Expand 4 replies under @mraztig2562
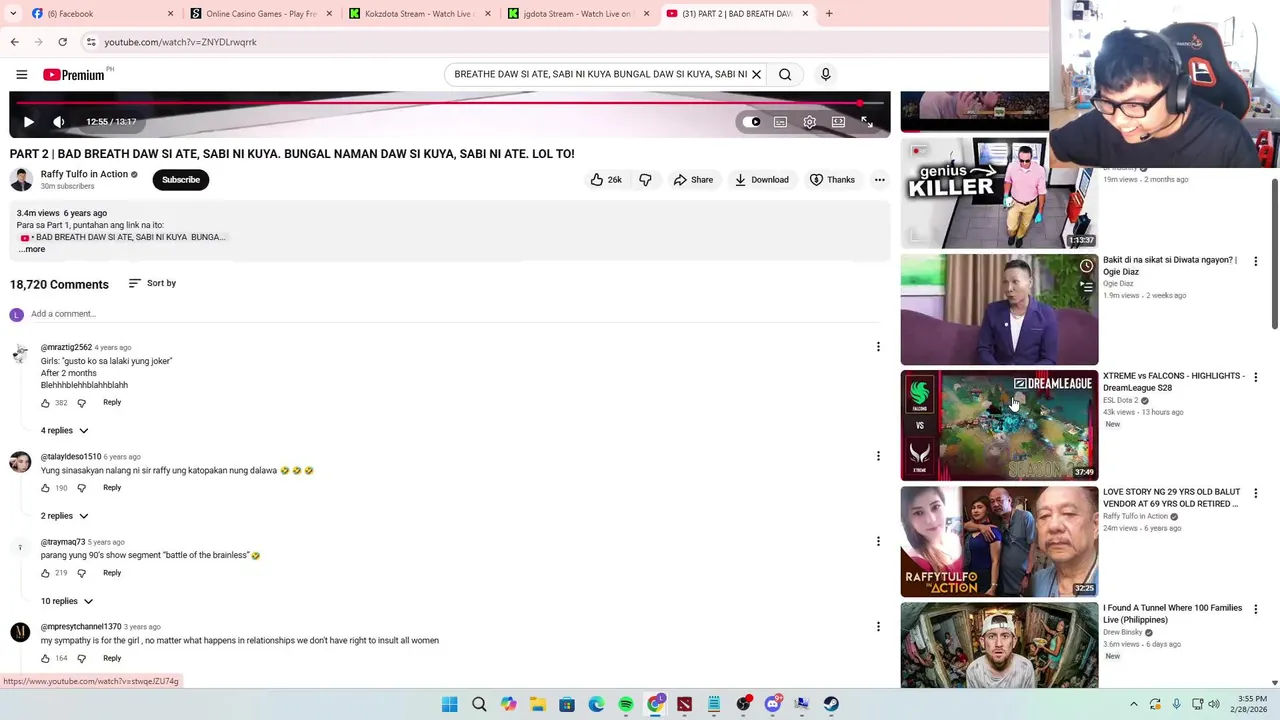Screen dimensions: 1280x720 point(64,430)
